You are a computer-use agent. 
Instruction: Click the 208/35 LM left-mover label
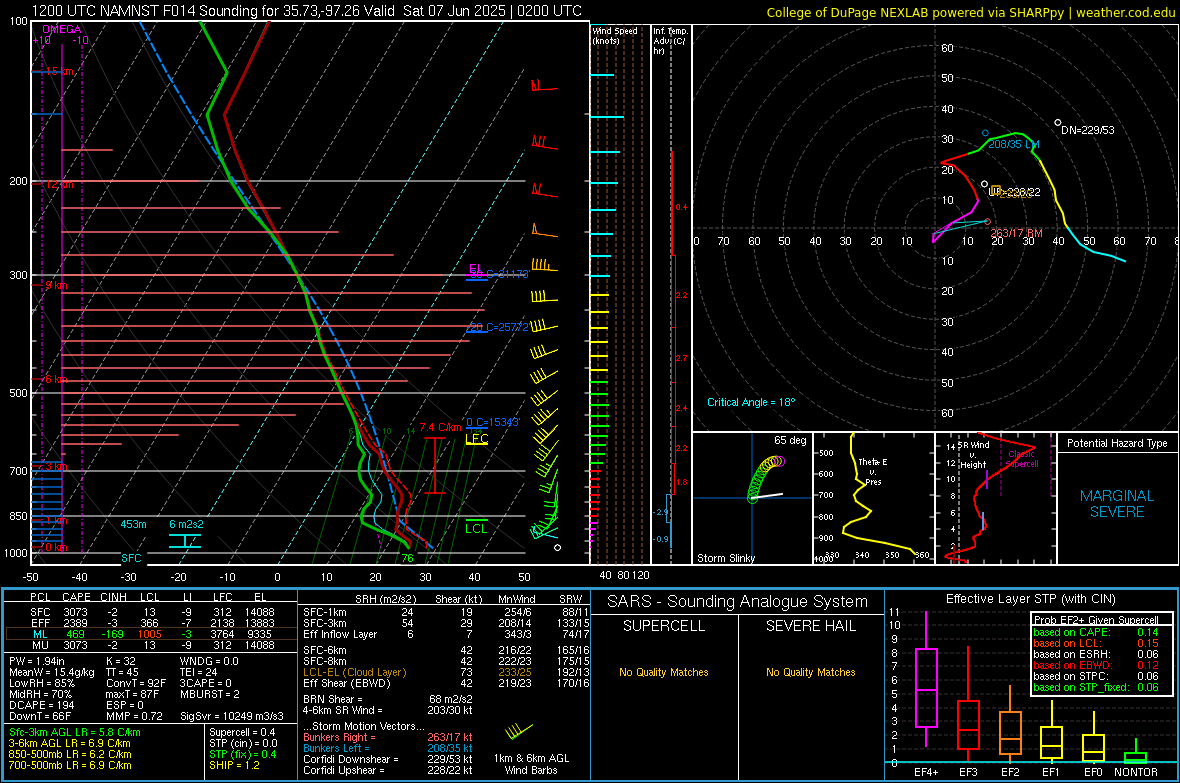pyautogui.click(x=1013, y=144)
